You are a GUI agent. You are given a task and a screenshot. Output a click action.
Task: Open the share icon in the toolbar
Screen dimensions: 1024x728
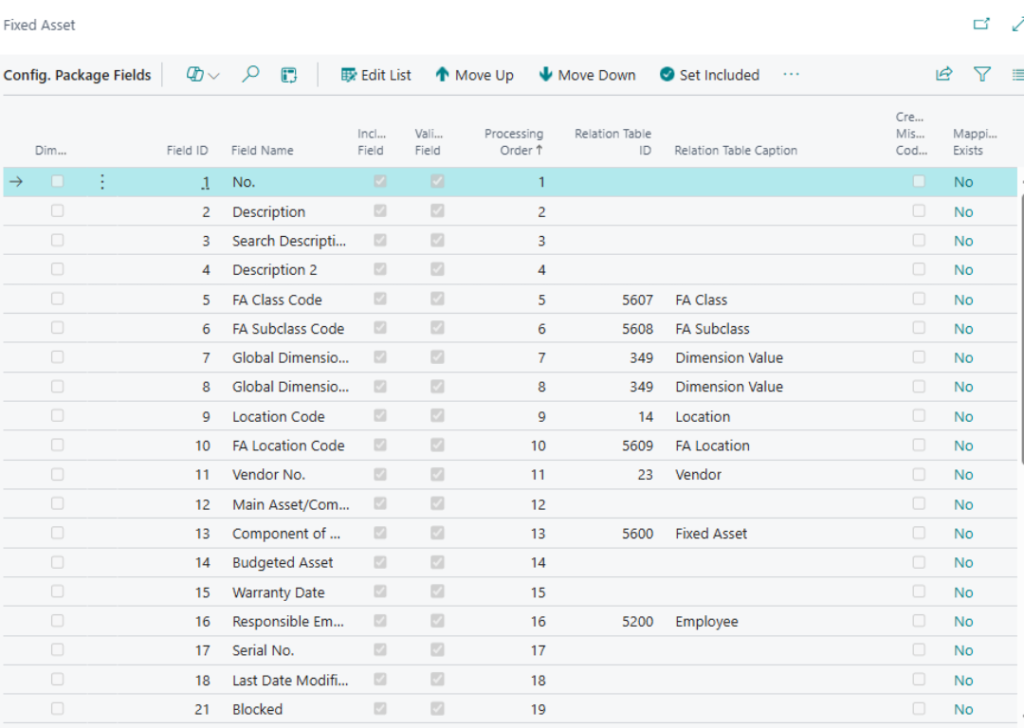point(943,74)
